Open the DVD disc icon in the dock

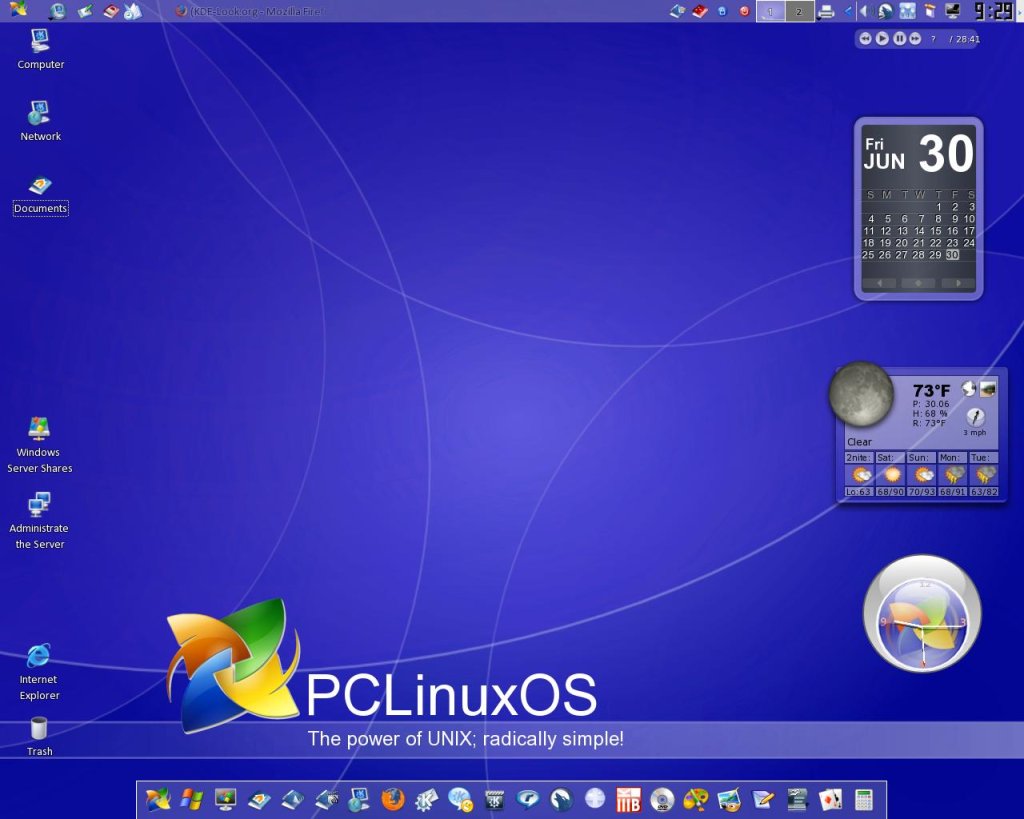pos(662,799)
